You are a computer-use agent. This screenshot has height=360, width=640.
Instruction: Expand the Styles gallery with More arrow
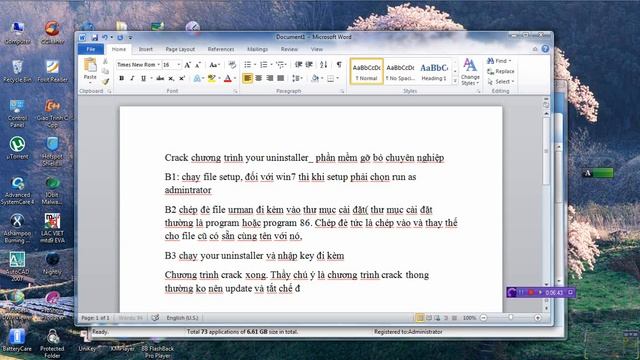(x=455, y=81)
